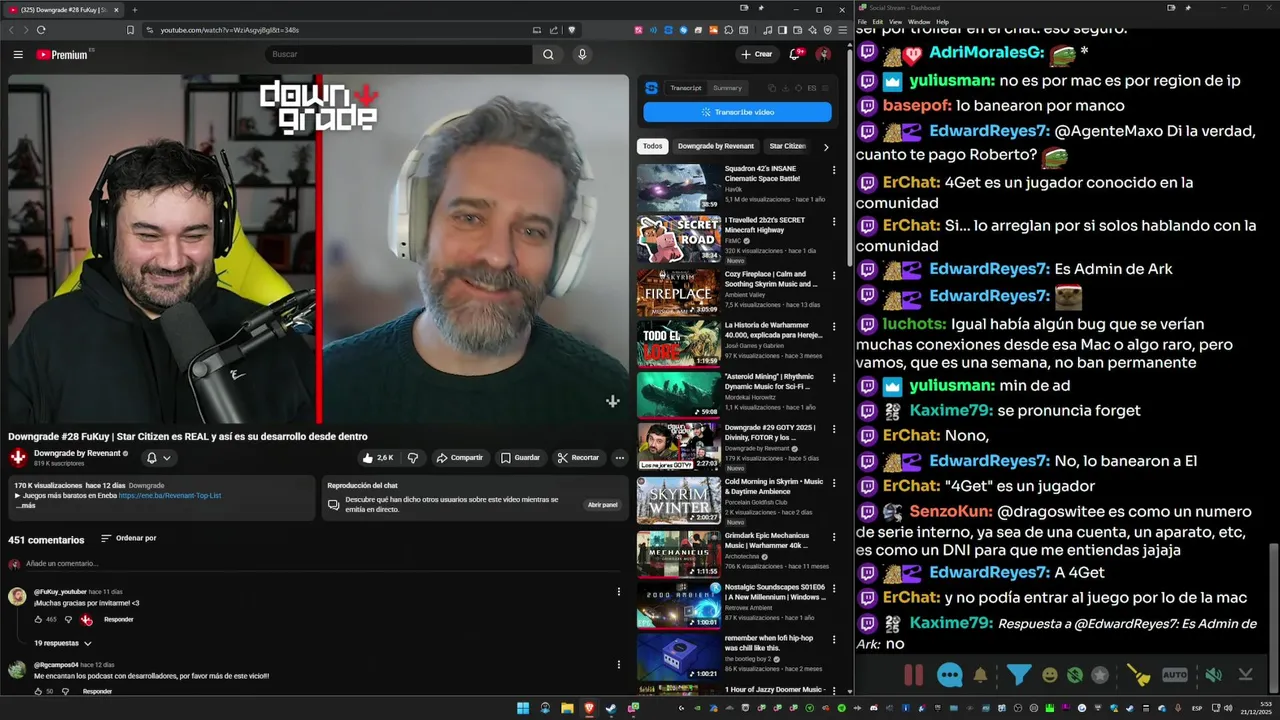Open the Edit menu in Social Stream
This screenshot has width=1280, height=720.
[x=877, y=21]
